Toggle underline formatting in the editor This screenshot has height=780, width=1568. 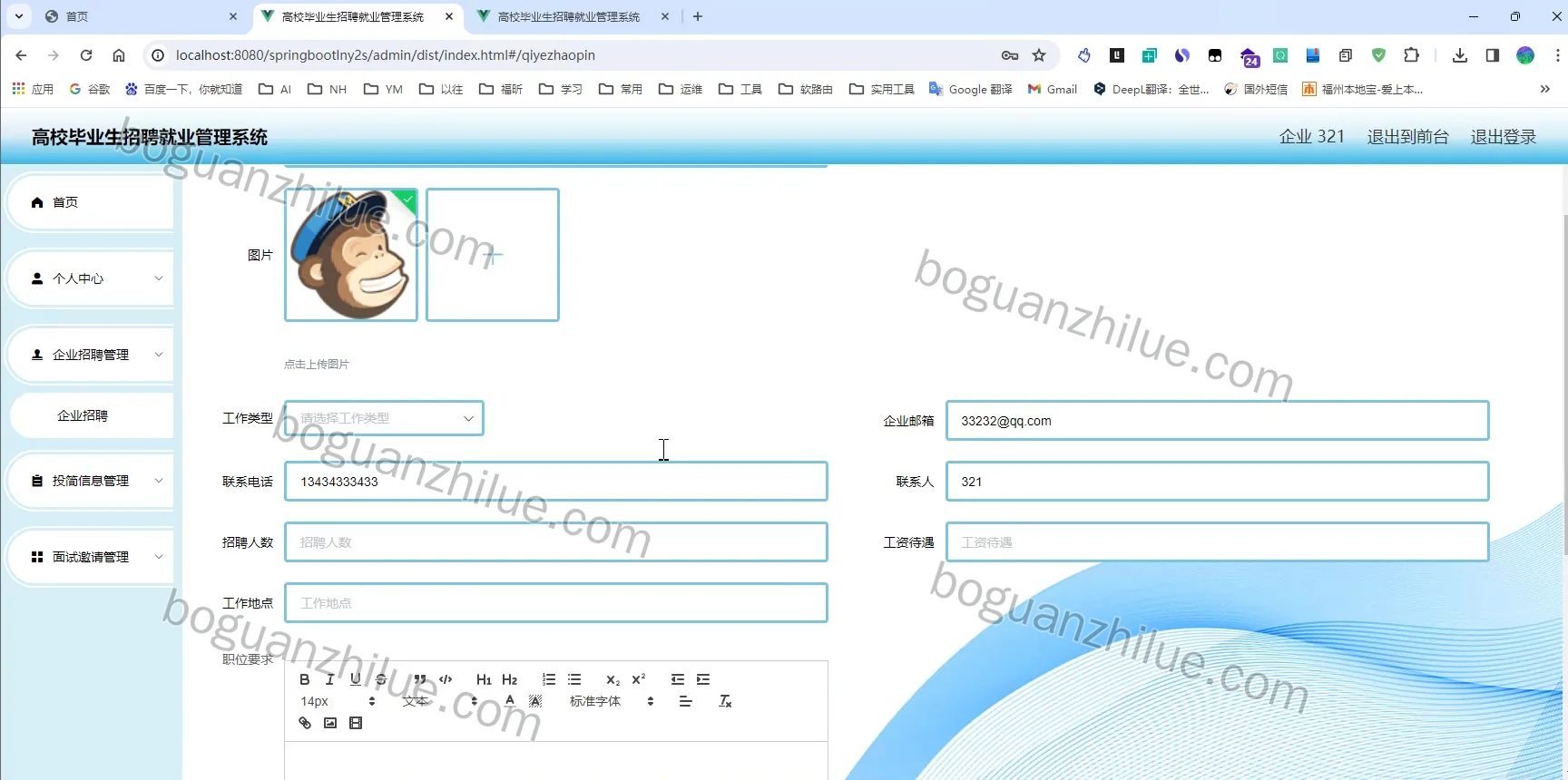click(x=356, y=679)
